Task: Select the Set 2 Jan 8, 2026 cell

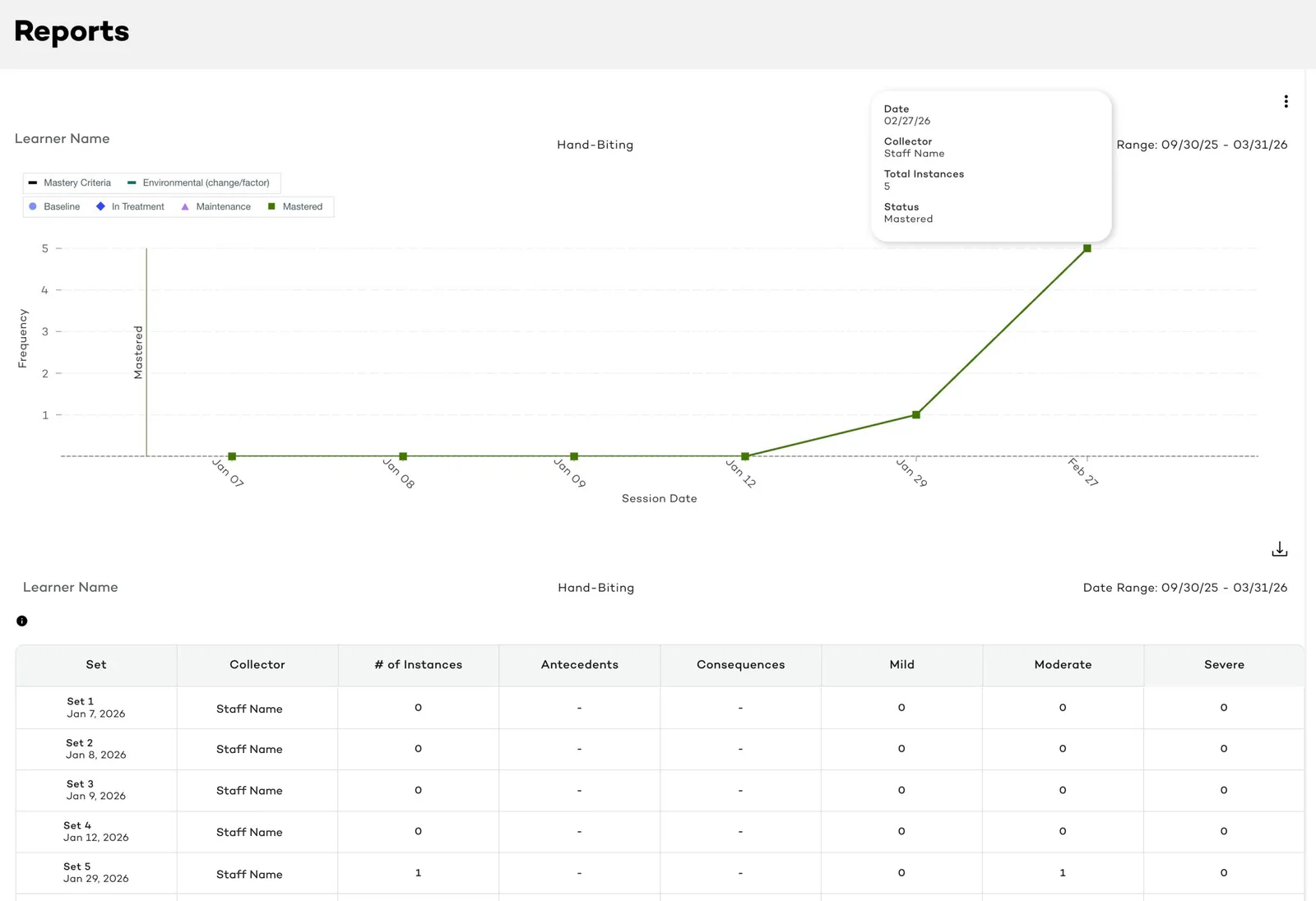Action: [x=96, y=749]
